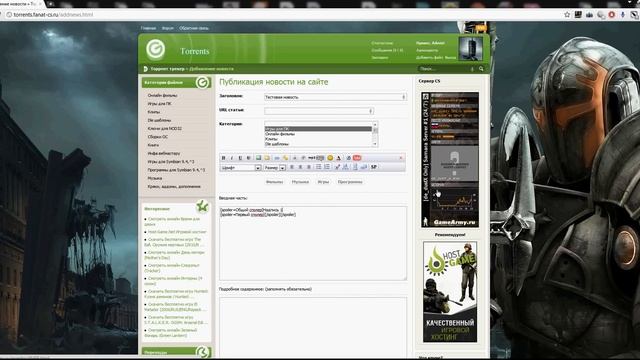Open sidebar category Кряки, кейгены, дополнения
Viewport: 640px width, 360px height.
[x=174, y=187]
